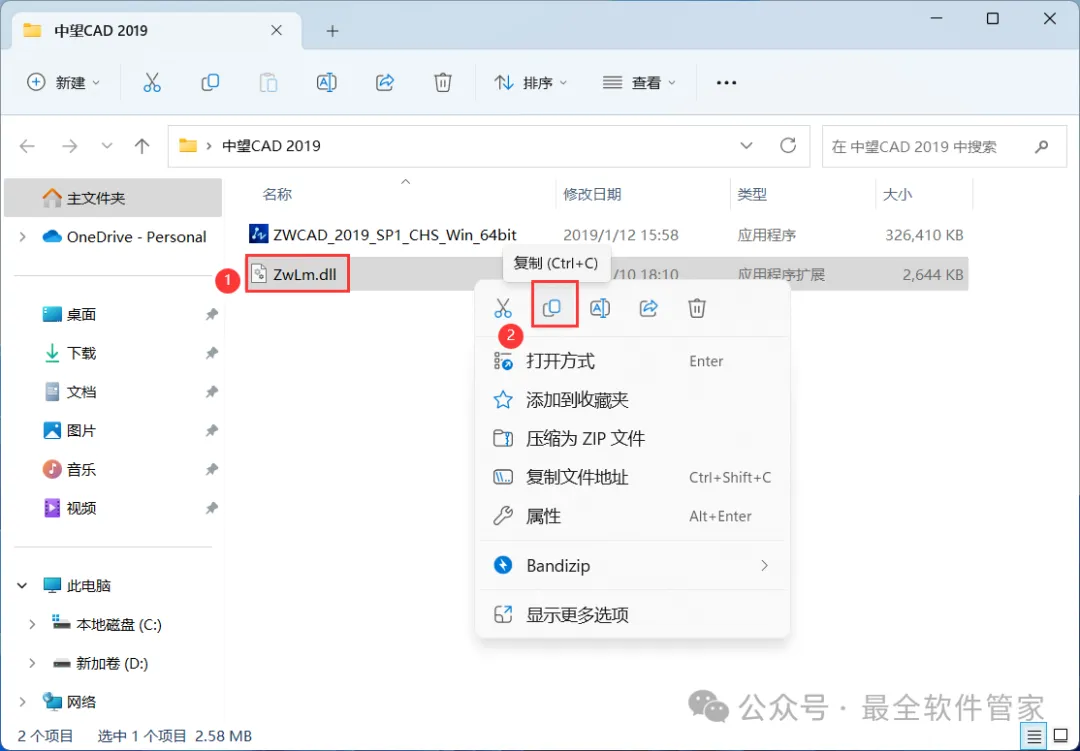Select 本地磁盘 (C:) drive
This screenshot has width=1080, height=751.
click(118, 624)
